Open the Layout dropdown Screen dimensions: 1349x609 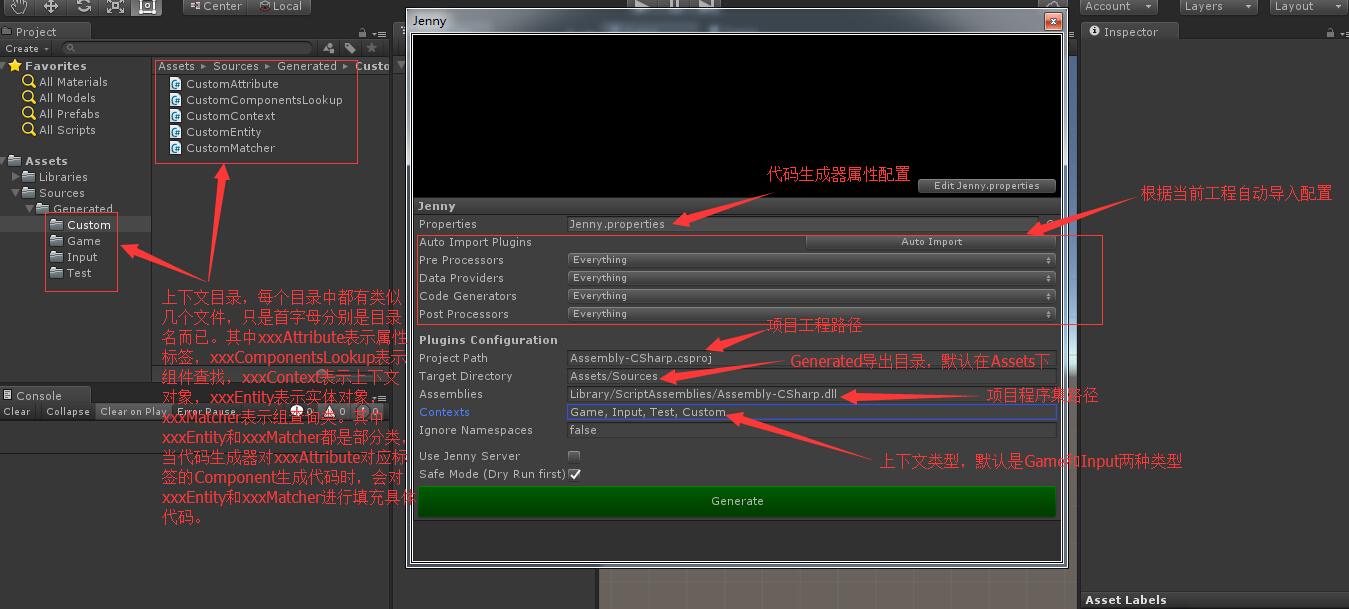1307,6
